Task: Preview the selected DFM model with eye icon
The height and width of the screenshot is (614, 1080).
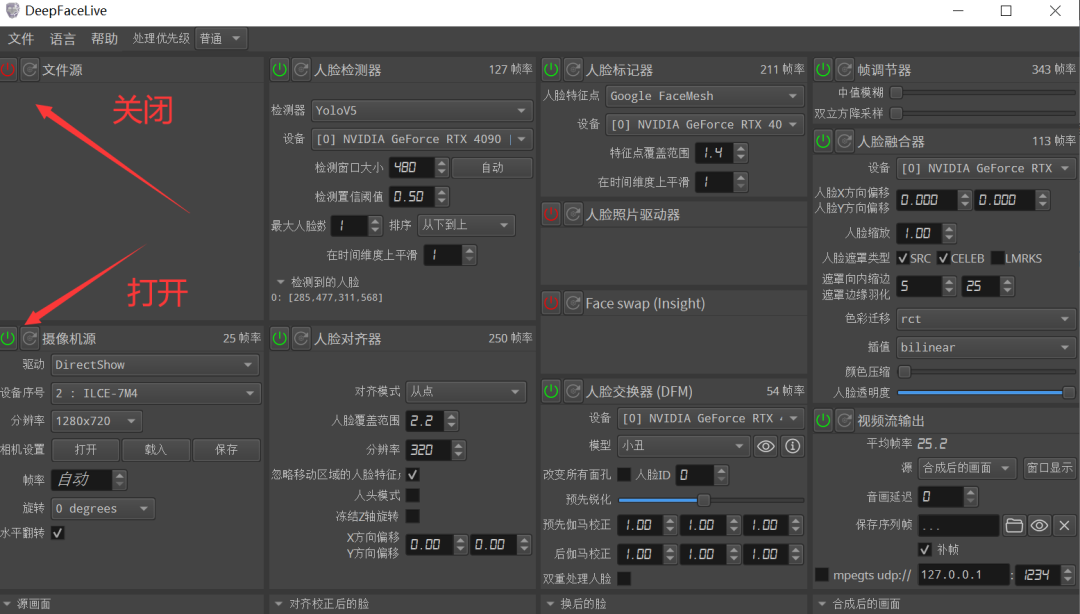Action: [x=765, y=447]
